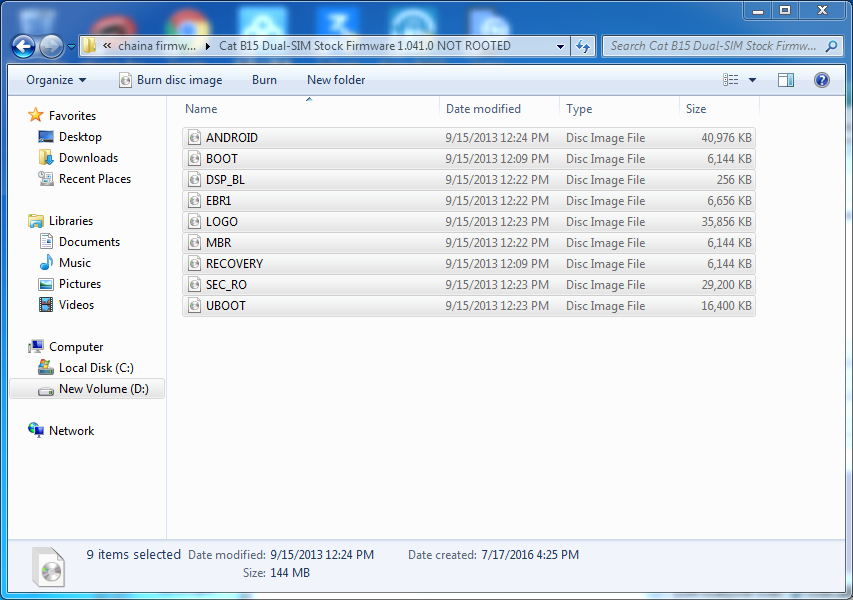853x600 pixels.
Task: Click folder icon in address bar
Action: (89, 46)
